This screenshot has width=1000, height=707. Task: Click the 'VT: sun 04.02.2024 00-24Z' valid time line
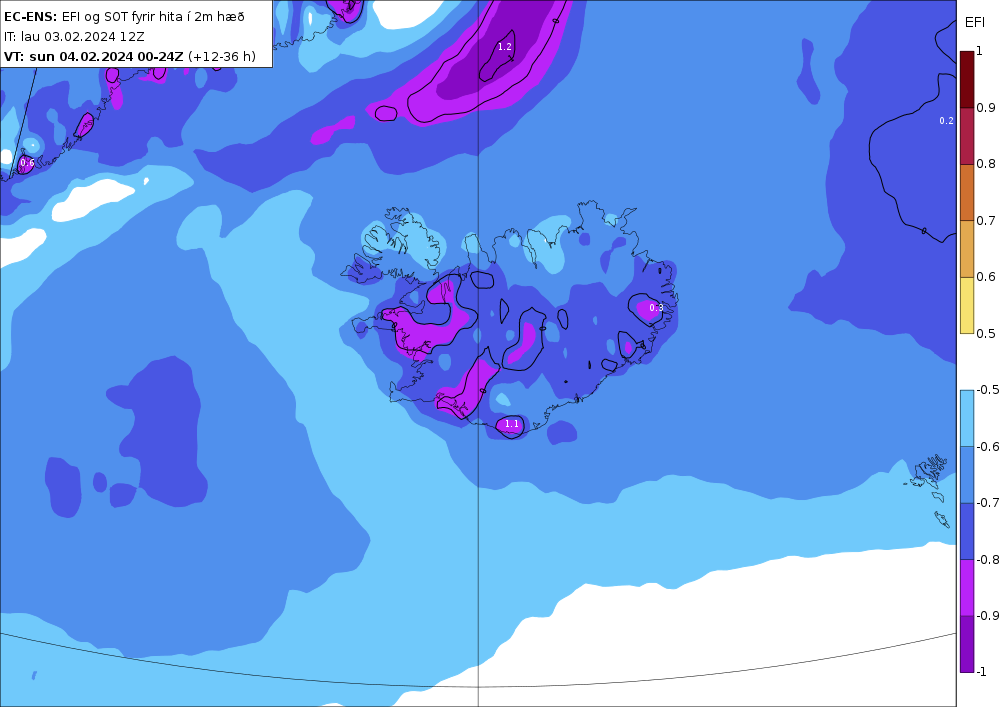coord(129,56)
